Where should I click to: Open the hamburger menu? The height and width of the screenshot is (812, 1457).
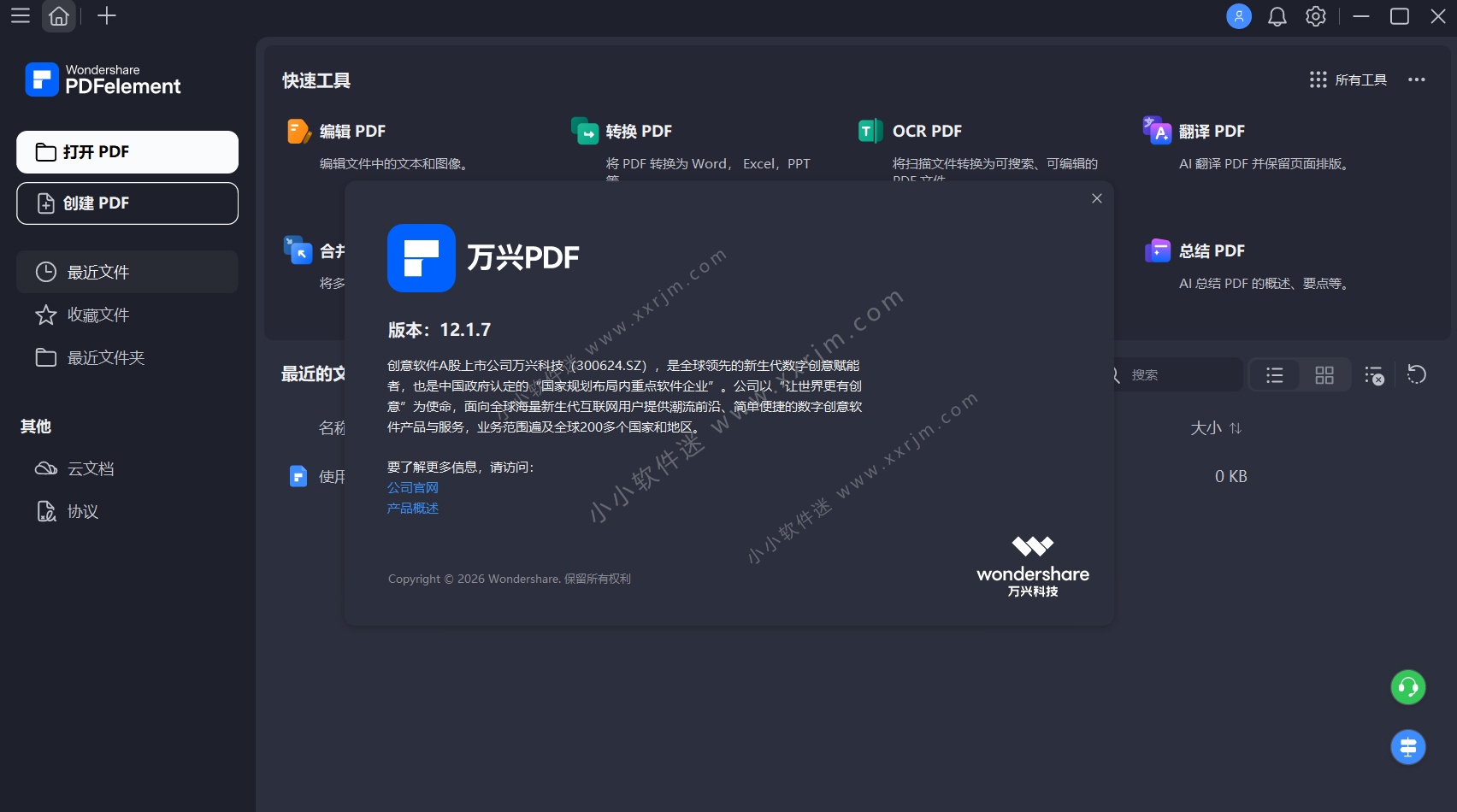pyautogui.click(x=19, y=15)
